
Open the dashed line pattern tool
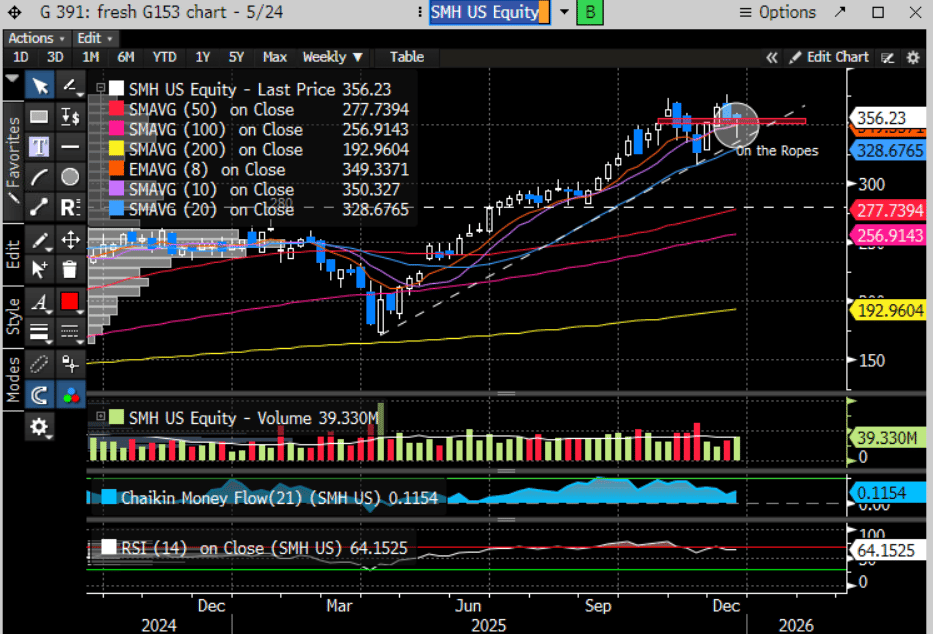click(71, 332)
